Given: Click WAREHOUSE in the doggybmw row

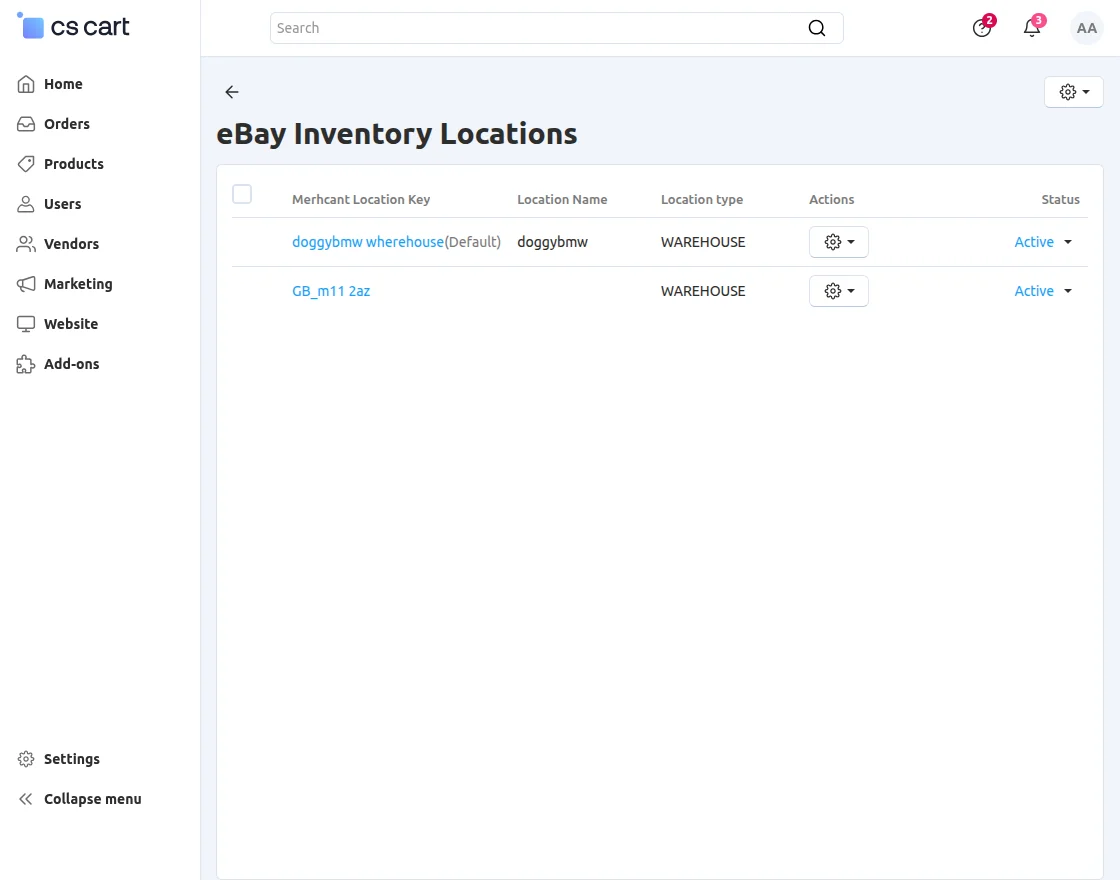Looking at the screenshot, I should [703, 242].
